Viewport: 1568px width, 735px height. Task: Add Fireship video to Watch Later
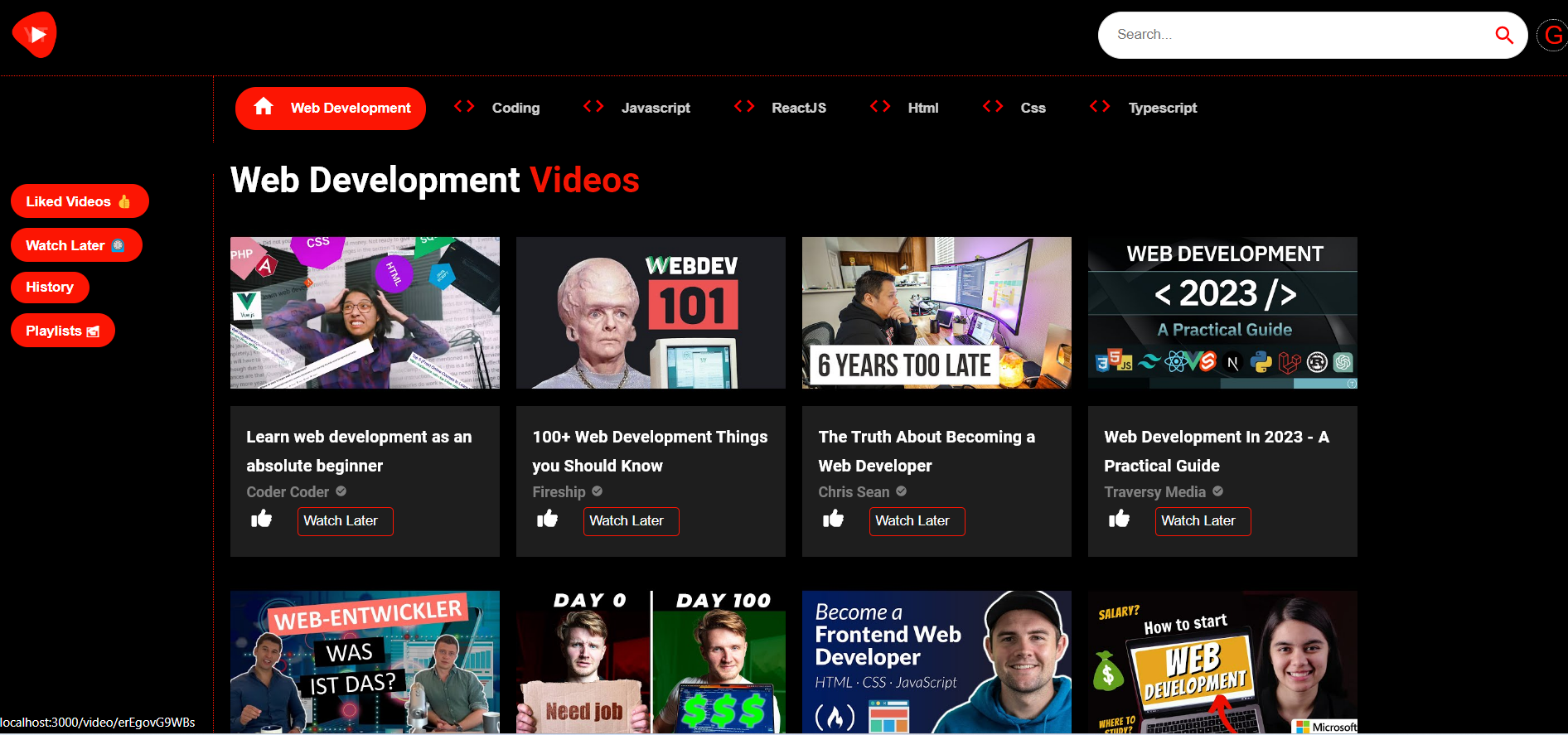(x=631, y=521)
